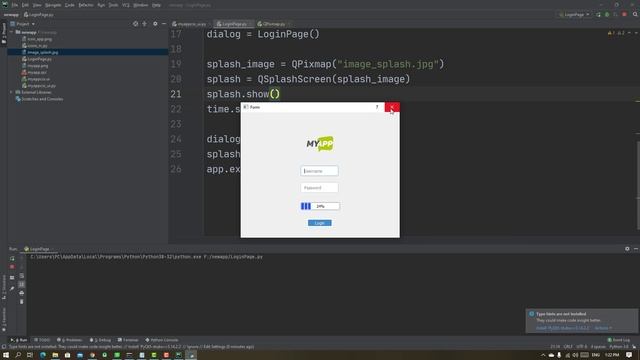Select LoginPage.py in the project tree
The image size is (640, 360).
click(39, 59)
